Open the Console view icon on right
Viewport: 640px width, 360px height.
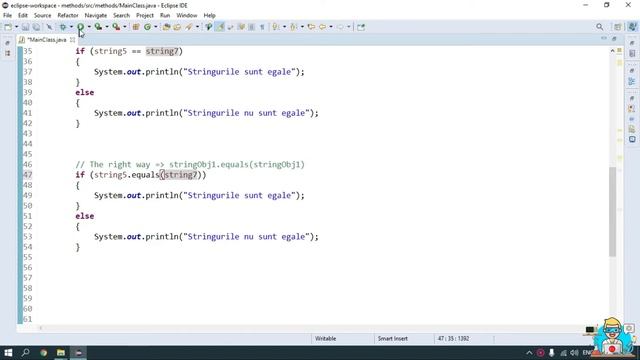point(632,140)
